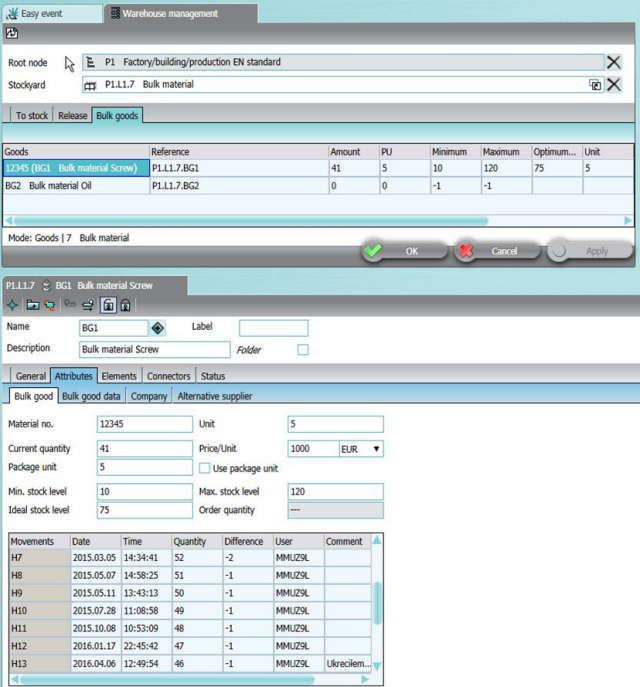This screenshot has height=687, width=640.
Task: Open the General tab
Action: [x=30, y=376]
